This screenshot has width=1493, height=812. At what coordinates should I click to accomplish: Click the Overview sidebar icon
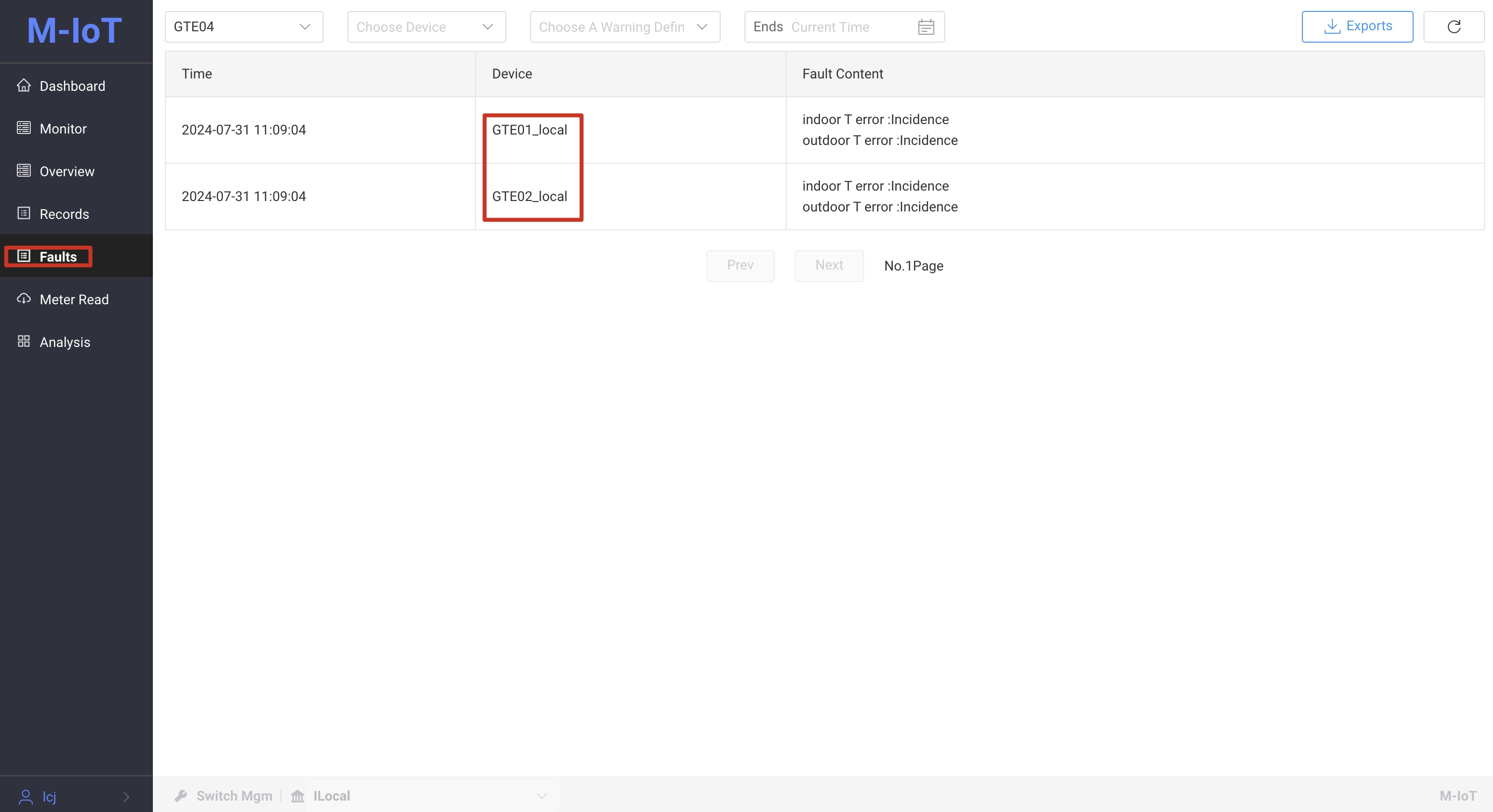(x=24, y=170)
